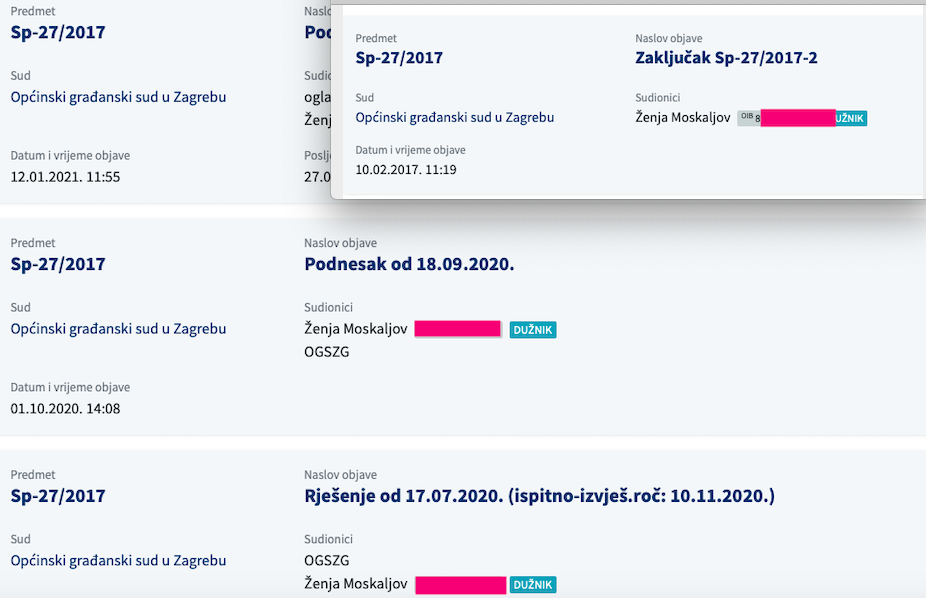Open Sp-27/2017 case dated 12.01.2021

[x=58, y=32]
